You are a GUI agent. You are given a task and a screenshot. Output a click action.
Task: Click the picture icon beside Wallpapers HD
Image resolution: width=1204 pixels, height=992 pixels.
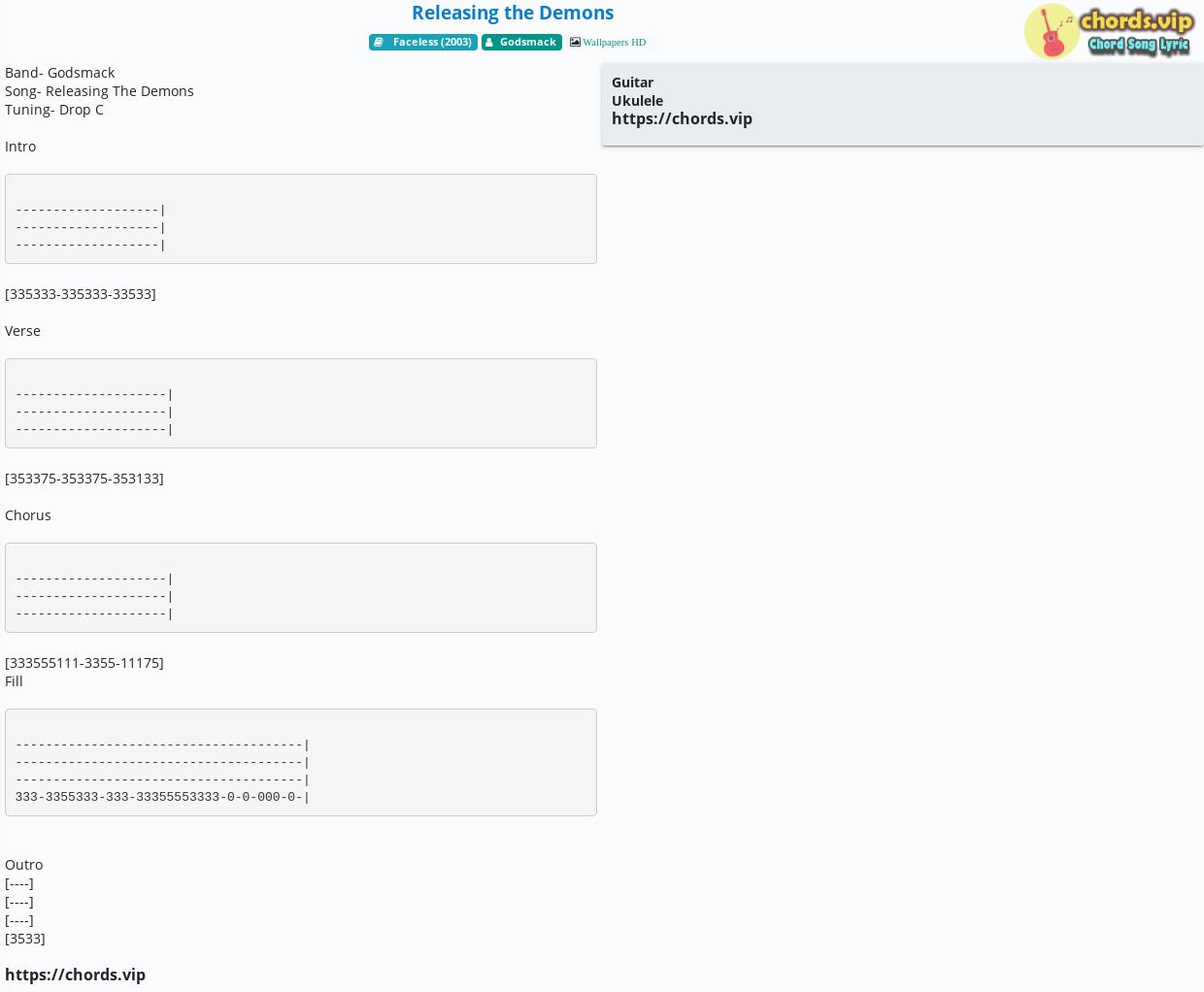(575, 42)
